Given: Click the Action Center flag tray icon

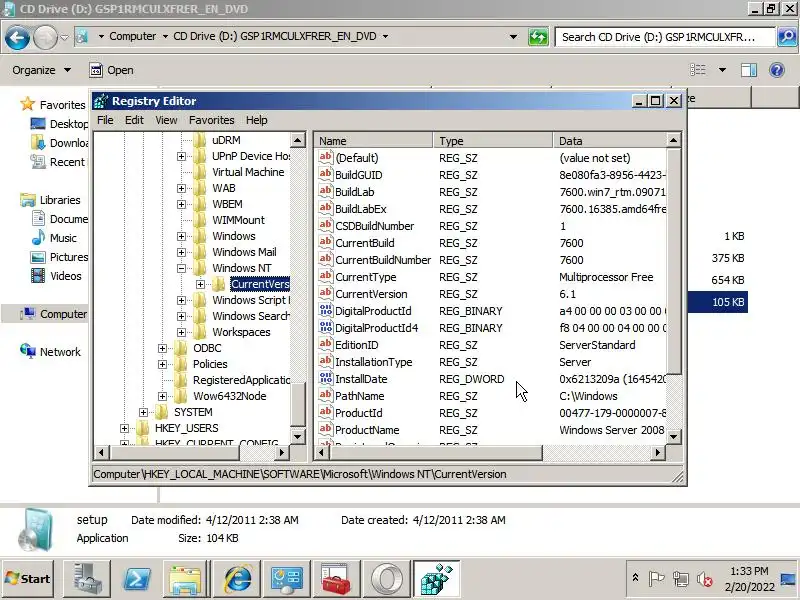Looking at the screenshot, I should (x=657, y=579).
